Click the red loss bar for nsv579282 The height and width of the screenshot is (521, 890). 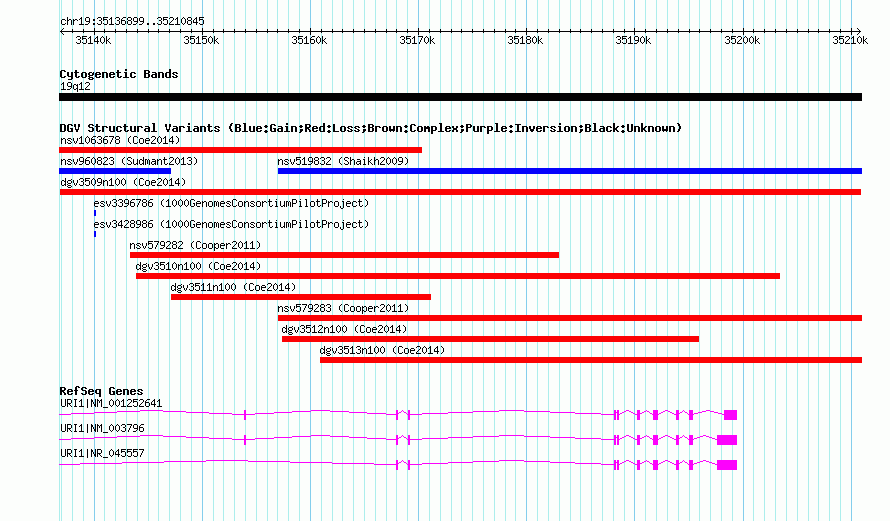(x=345, y=255)
